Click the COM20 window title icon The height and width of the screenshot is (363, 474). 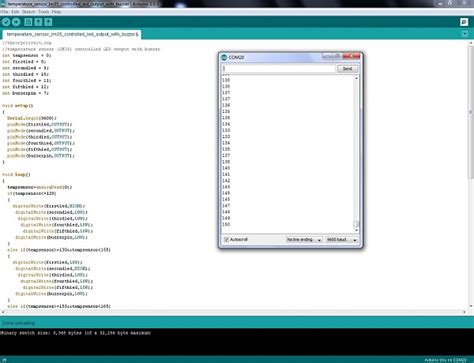pyautogui.click(x=224, y=57)
